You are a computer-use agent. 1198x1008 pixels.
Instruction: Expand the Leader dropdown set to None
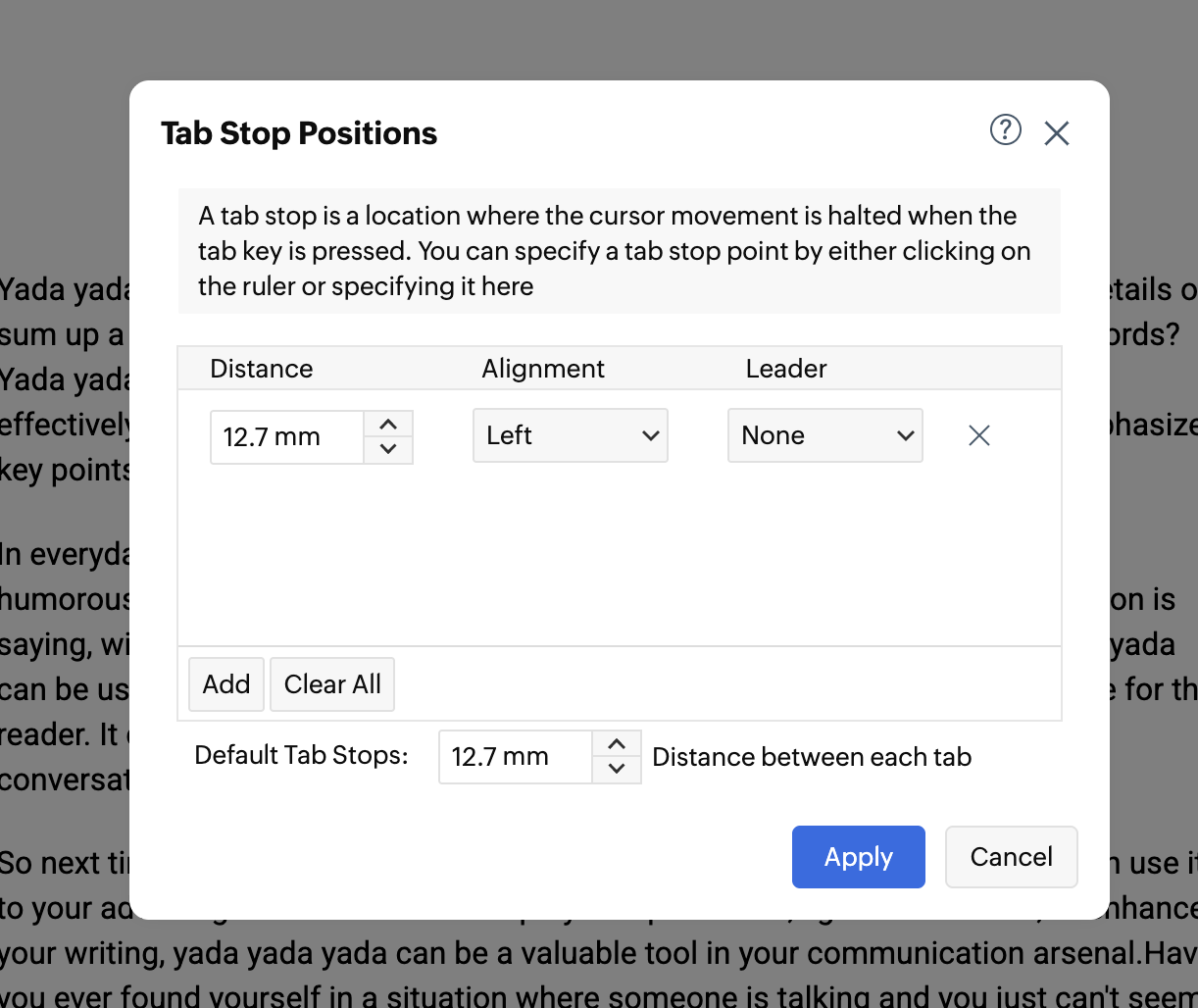coord(824,435)
